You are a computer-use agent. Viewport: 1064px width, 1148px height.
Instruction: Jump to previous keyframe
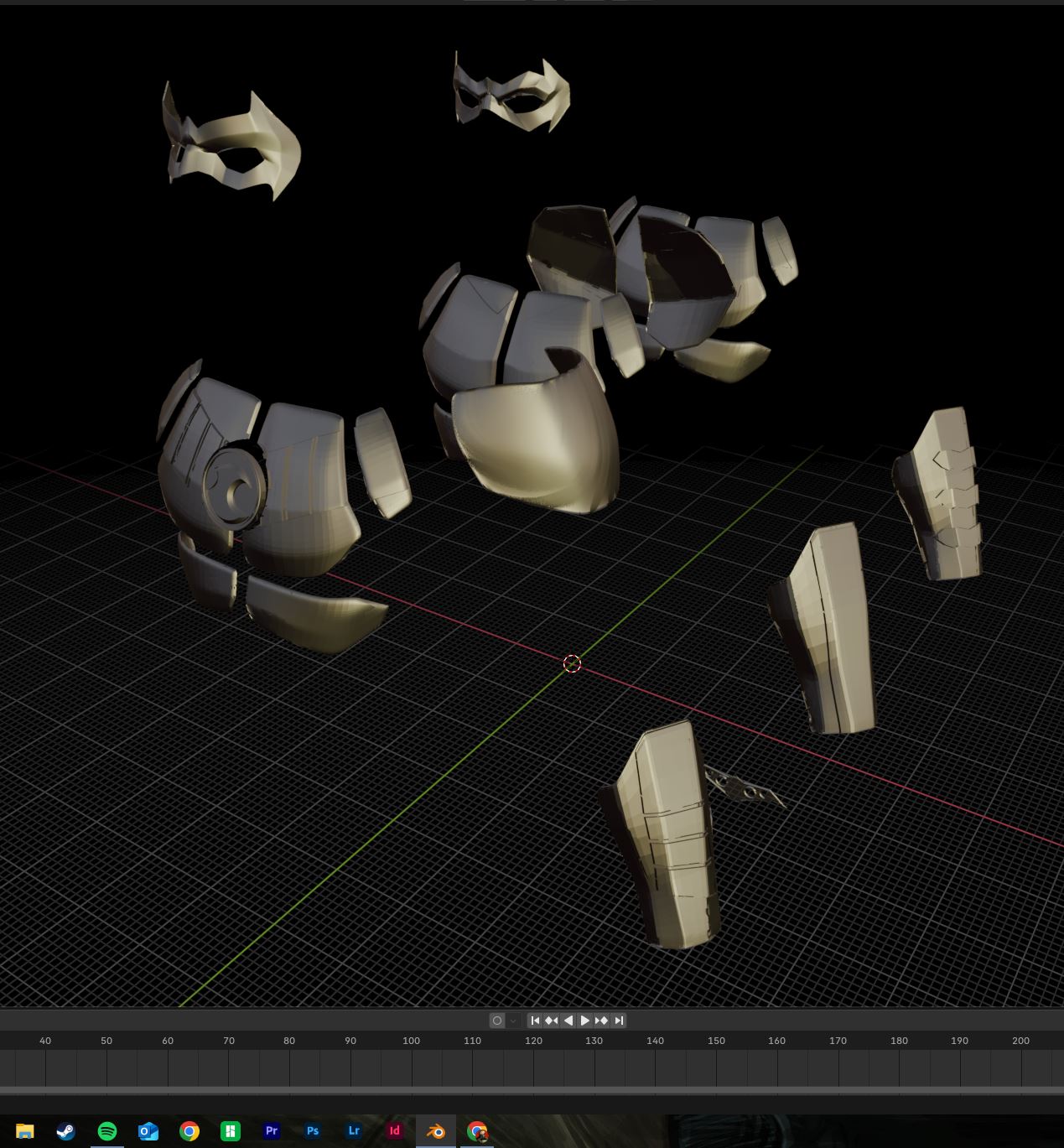point(551,1021)
